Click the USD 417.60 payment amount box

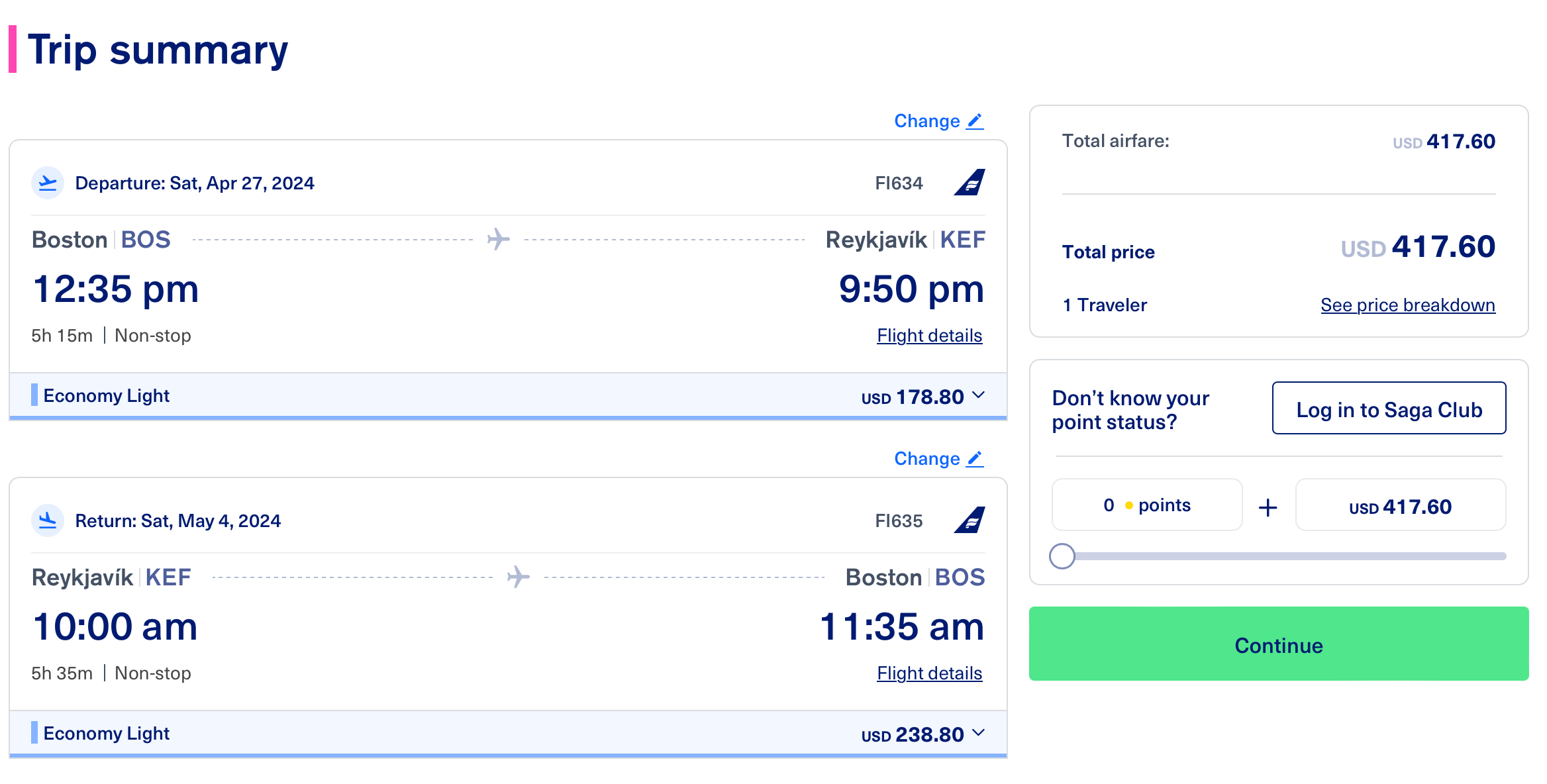[x=1400, y=507]
